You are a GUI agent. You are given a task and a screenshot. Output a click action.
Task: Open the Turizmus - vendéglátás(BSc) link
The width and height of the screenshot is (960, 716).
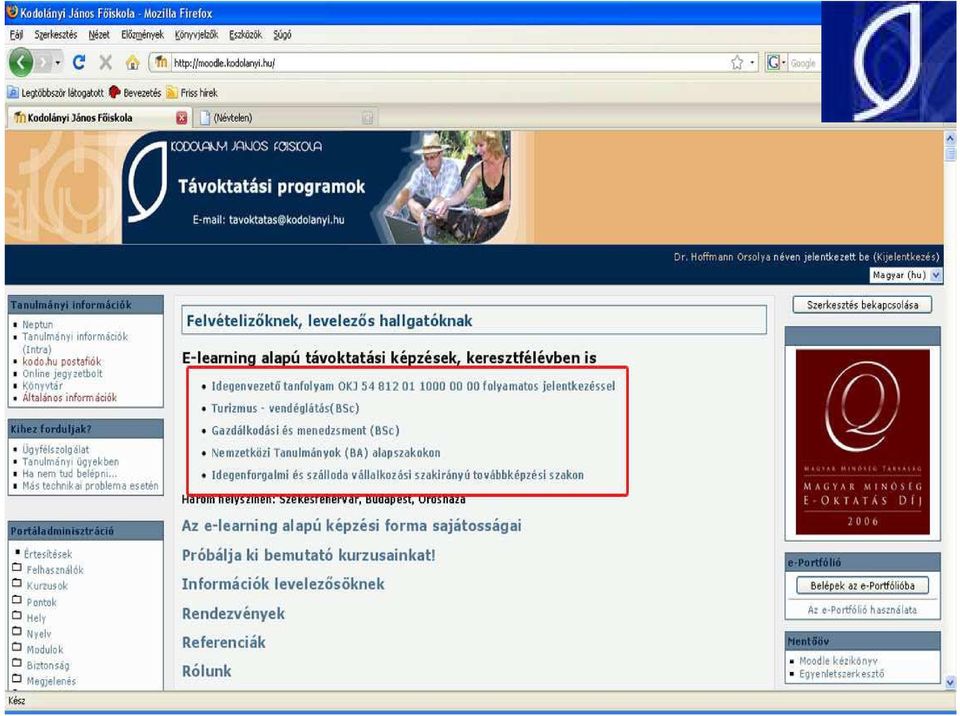click(x=285, y=409)
